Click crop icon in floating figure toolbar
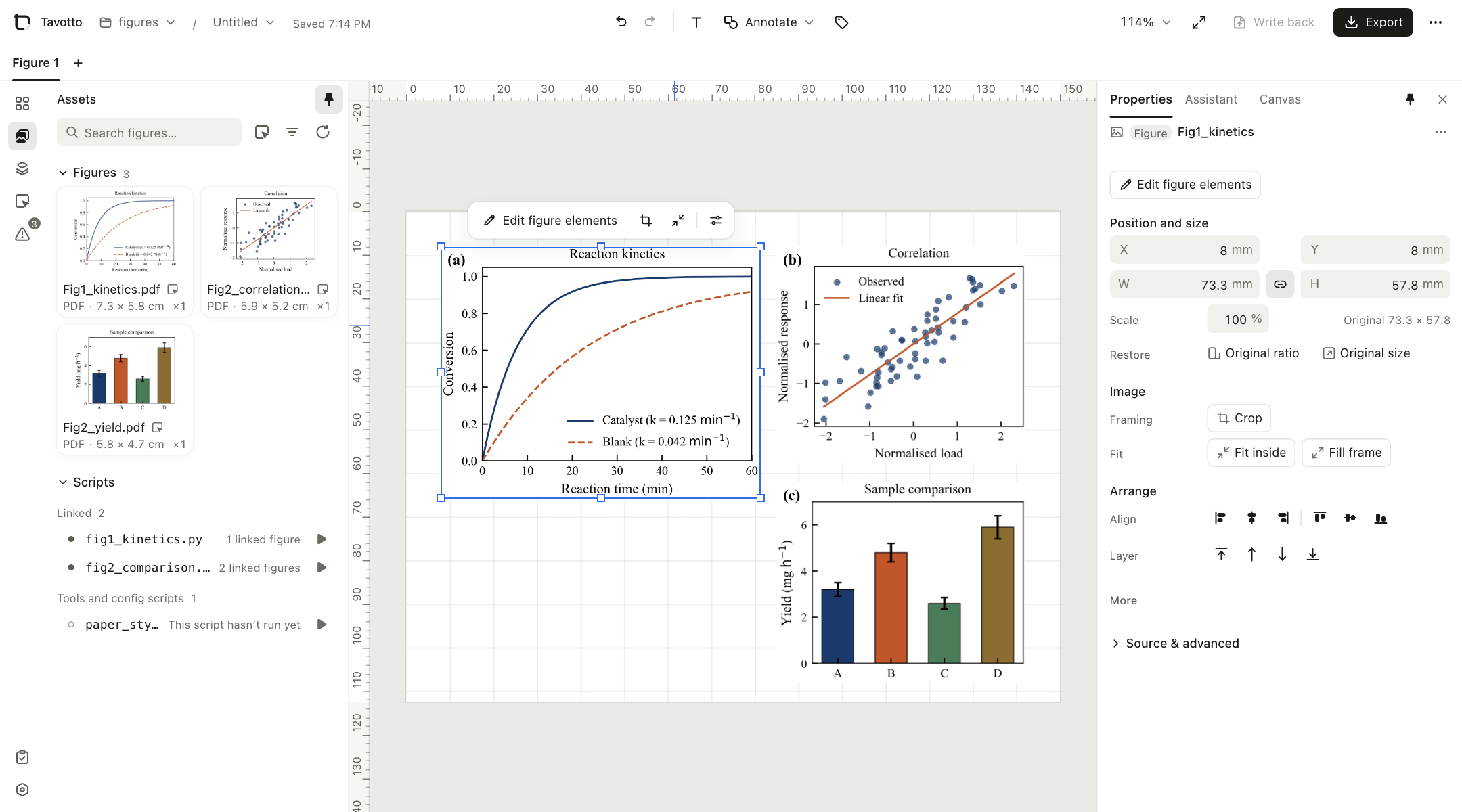The height and width of the screenshot is (812, 1462). pyautogui.click(x=646, y=221)
